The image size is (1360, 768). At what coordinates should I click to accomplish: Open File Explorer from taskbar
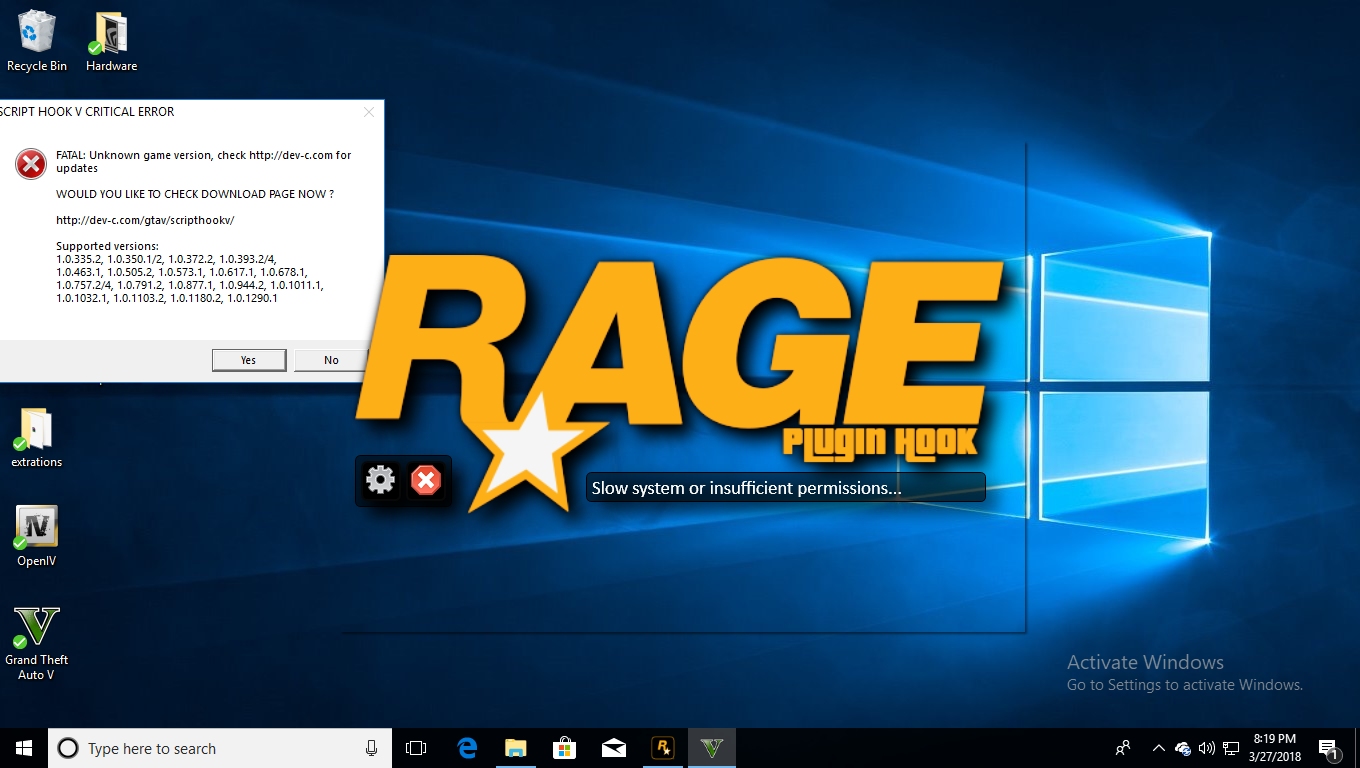(x=516, y=748)
